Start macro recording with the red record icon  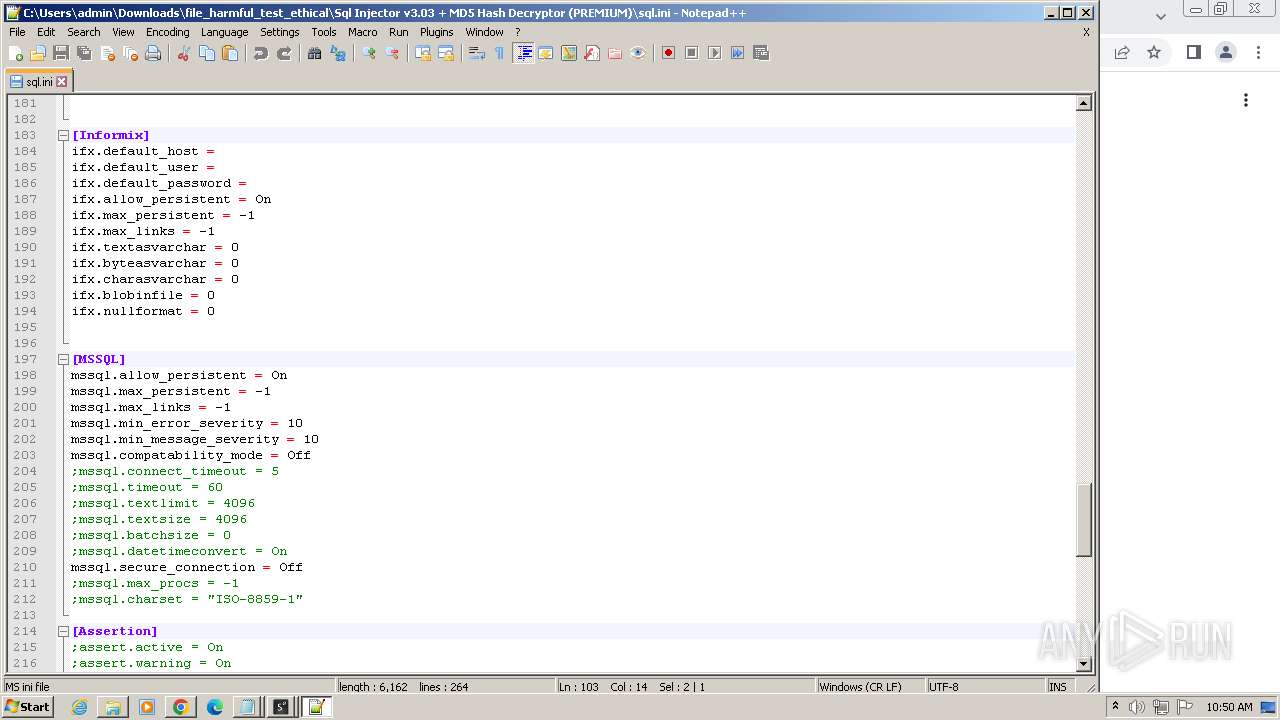pos(669,53)
